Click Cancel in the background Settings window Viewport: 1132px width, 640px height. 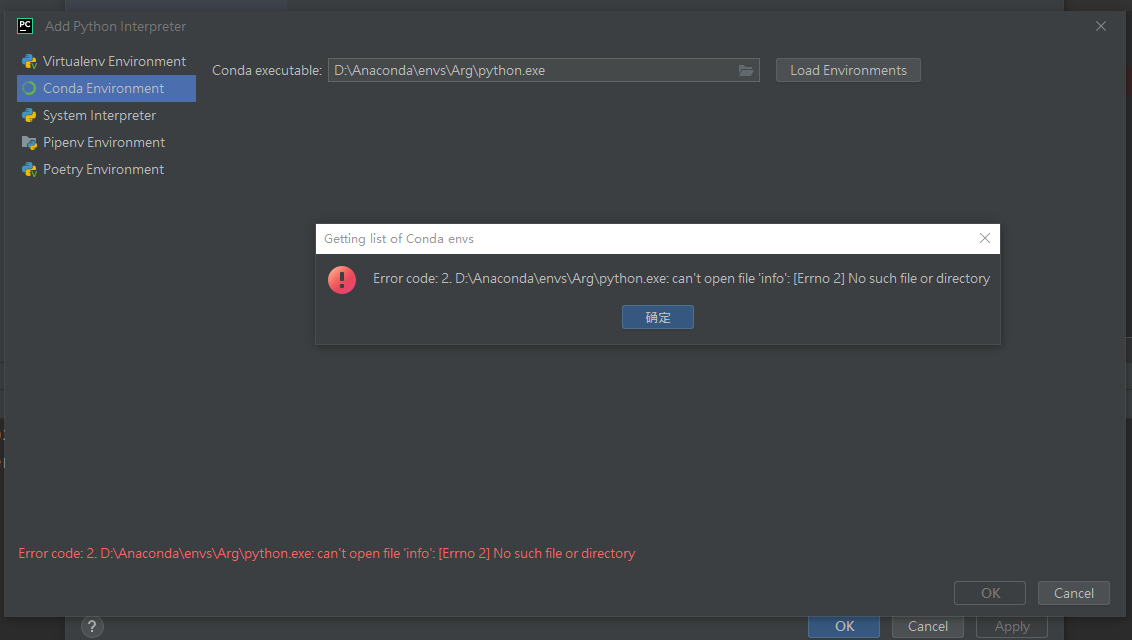928,626
